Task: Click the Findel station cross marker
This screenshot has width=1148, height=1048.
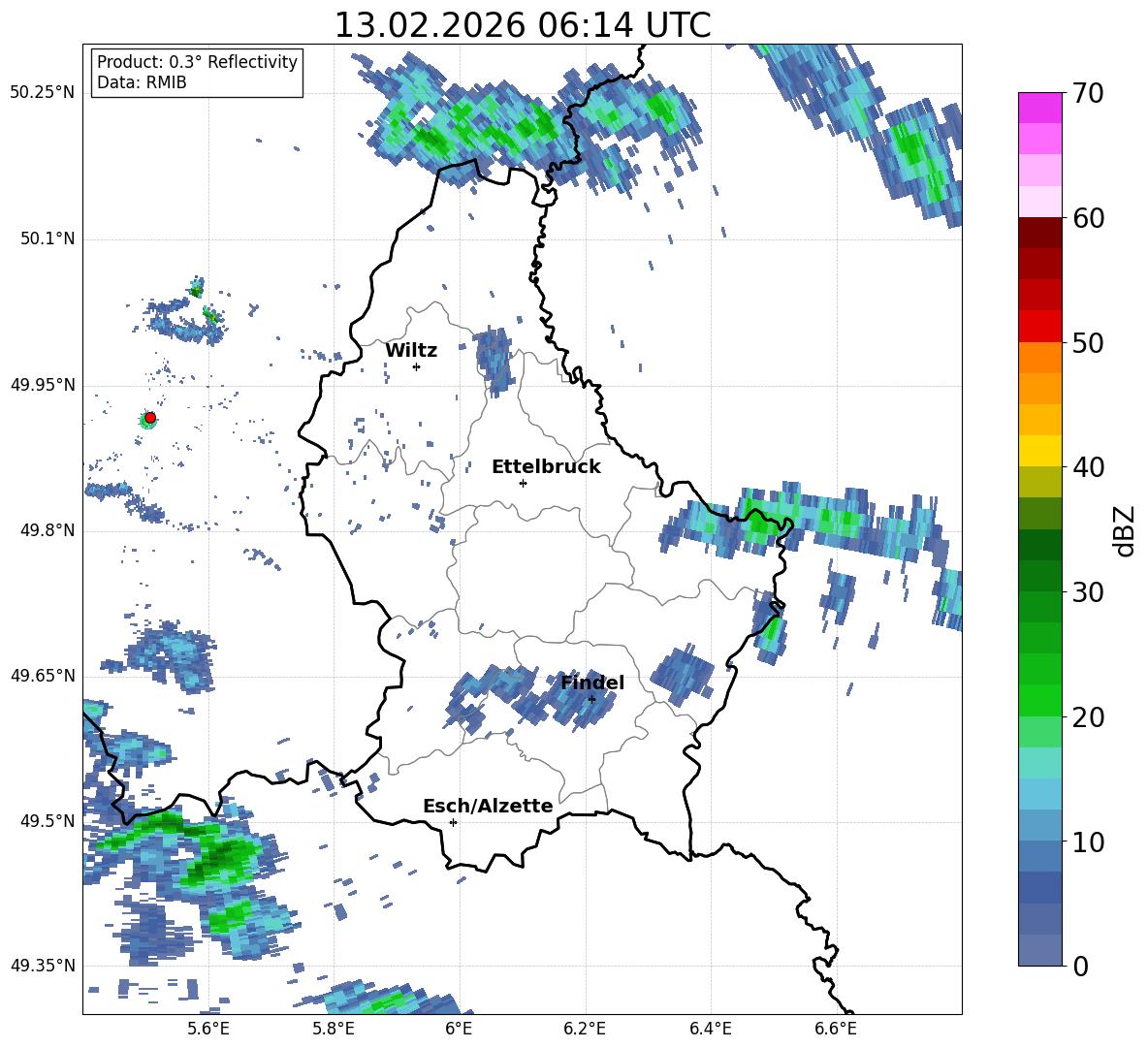Action: click(591, 699)
